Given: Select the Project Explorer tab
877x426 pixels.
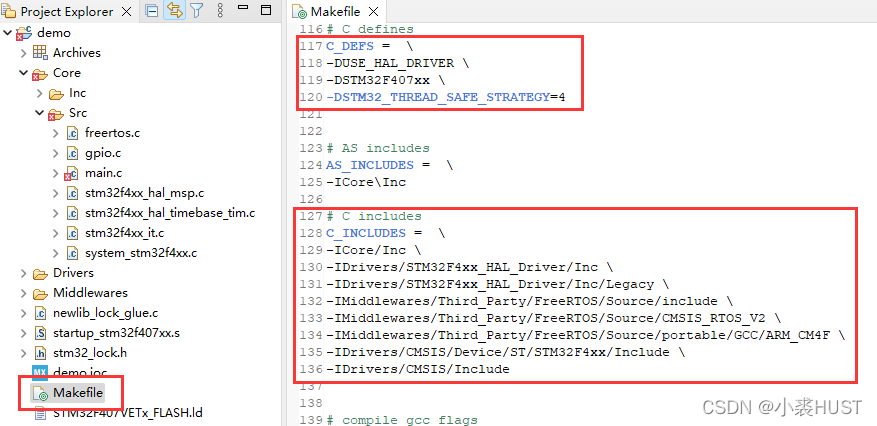Looking at the screenshot, I should tap(67, 12).
